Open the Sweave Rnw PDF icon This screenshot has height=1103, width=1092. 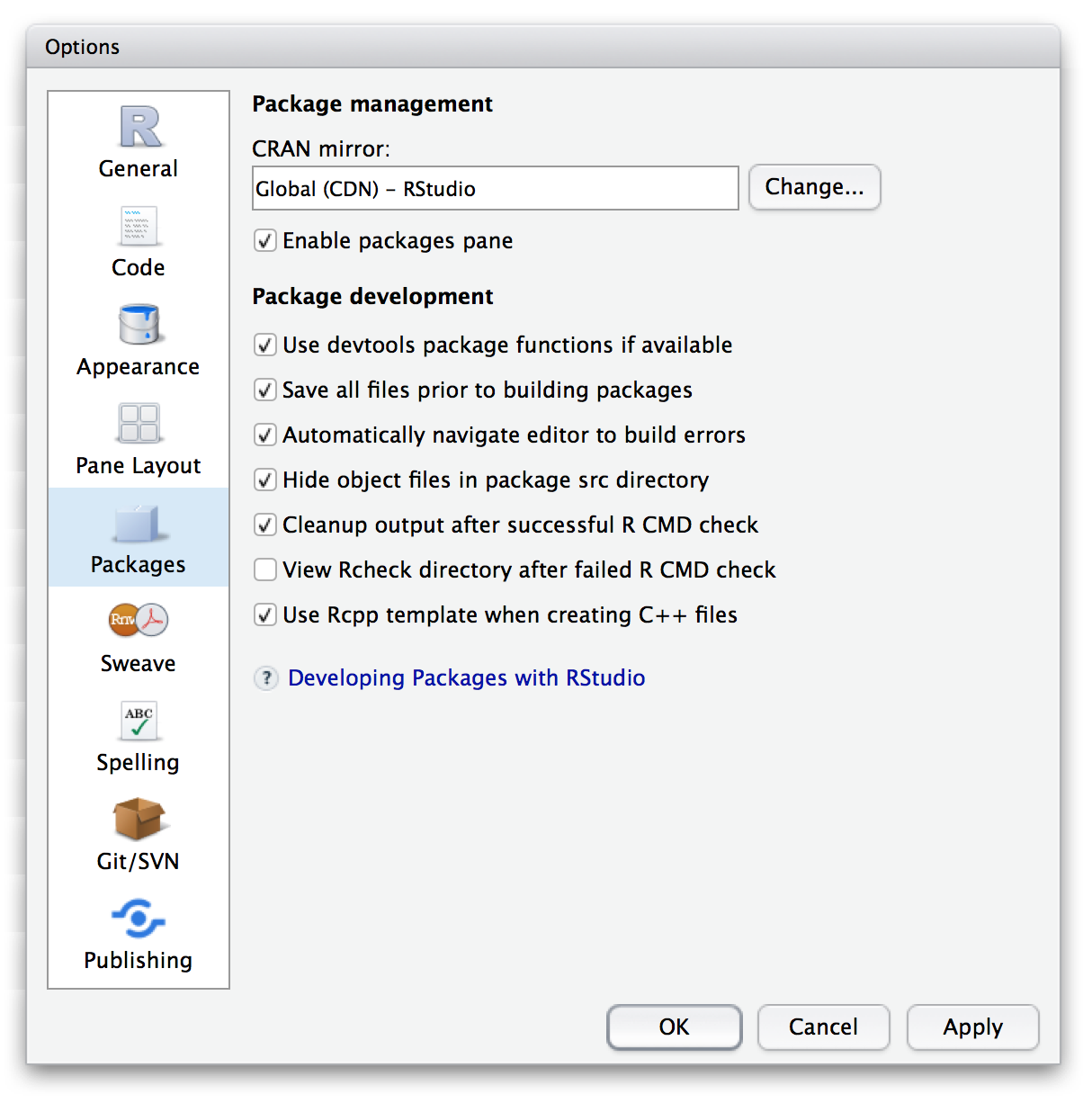[139, 620]
